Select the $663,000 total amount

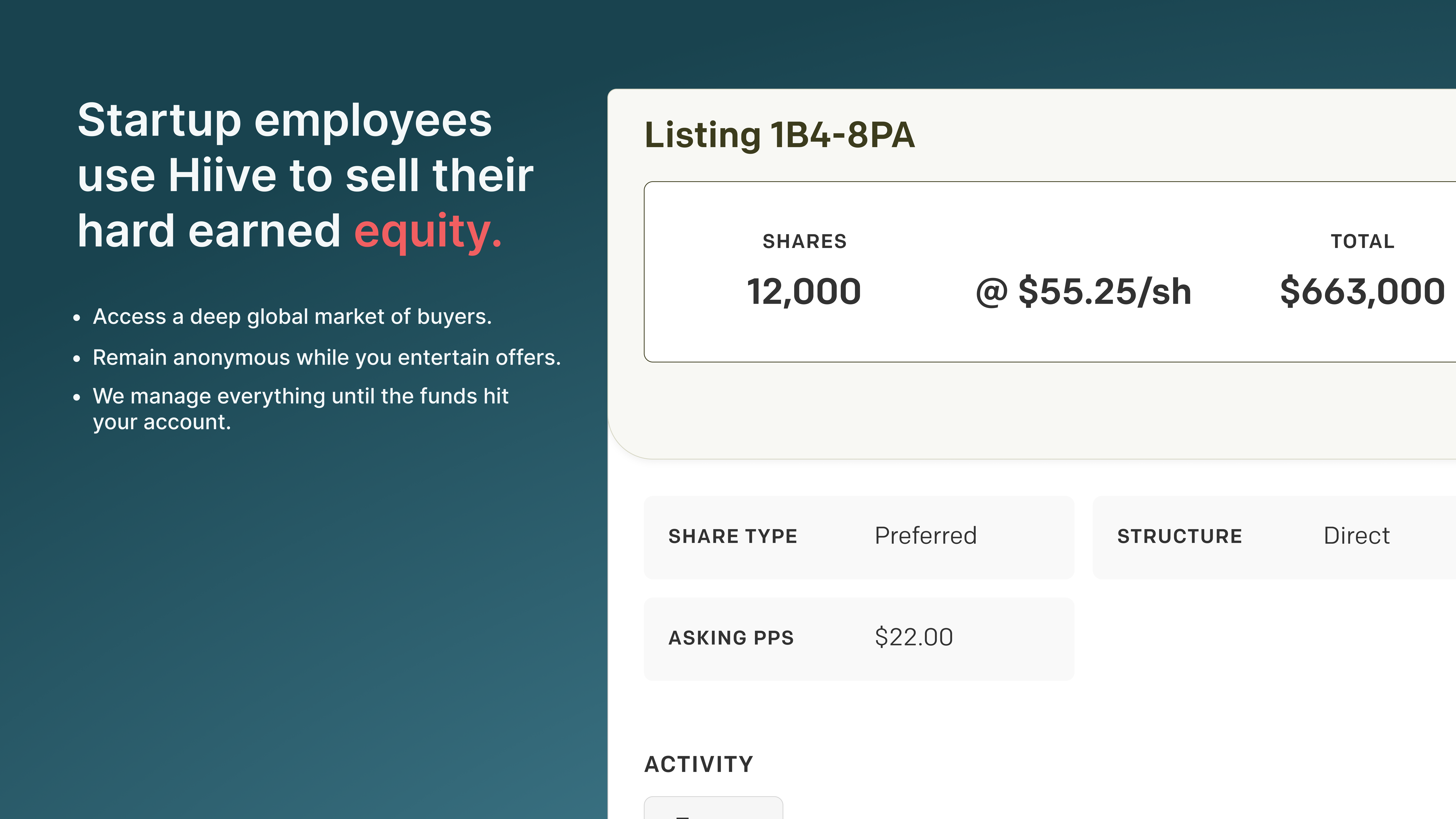pyautogui.click(x=1362, y=292)
